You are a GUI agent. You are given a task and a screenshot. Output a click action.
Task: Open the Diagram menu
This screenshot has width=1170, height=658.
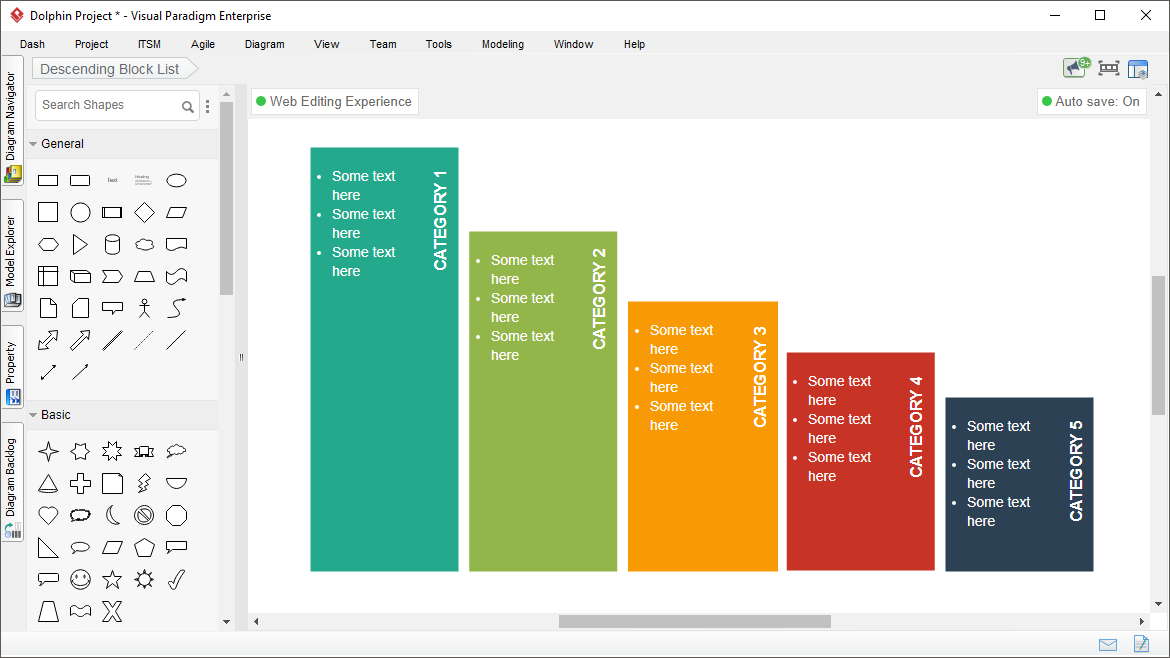[x=265, y=44]
